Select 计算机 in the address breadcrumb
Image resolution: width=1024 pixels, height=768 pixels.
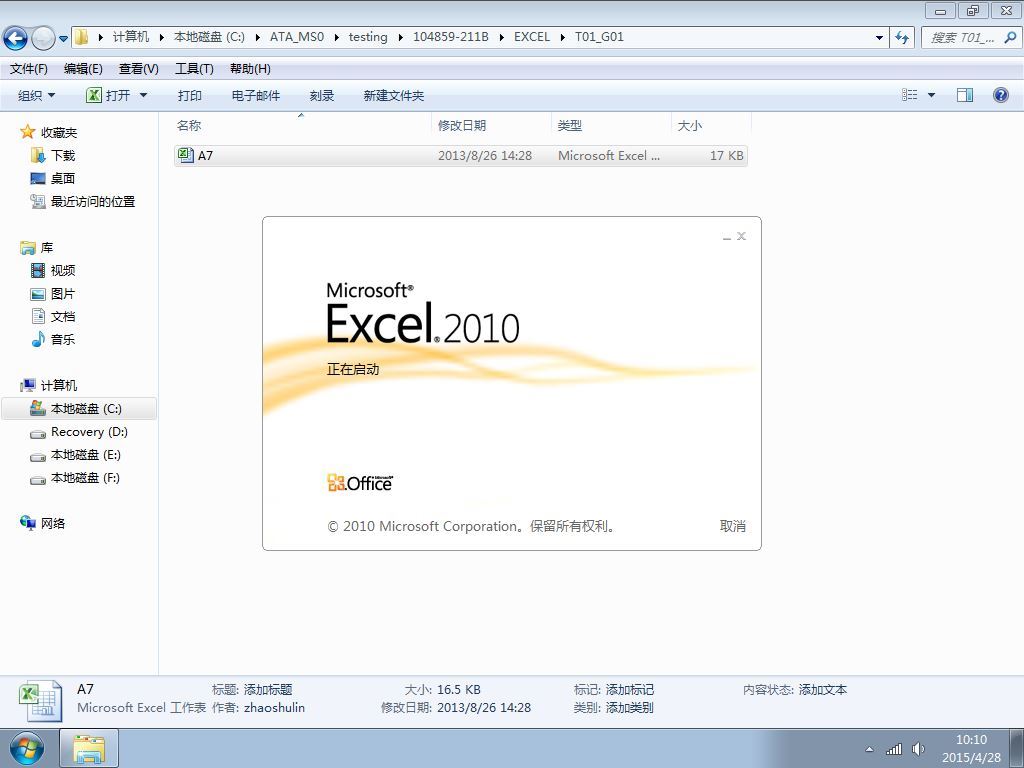tap(131, 37)
